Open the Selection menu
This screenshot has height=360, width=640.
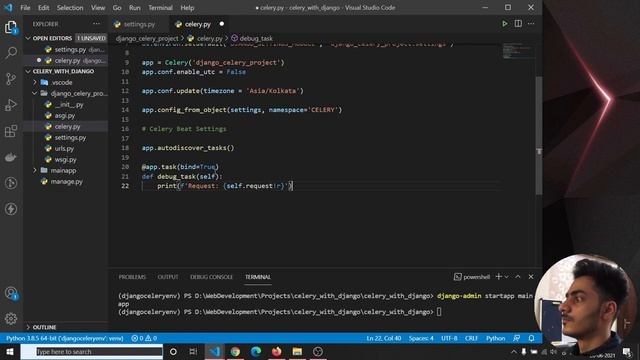tap(70, 7)
